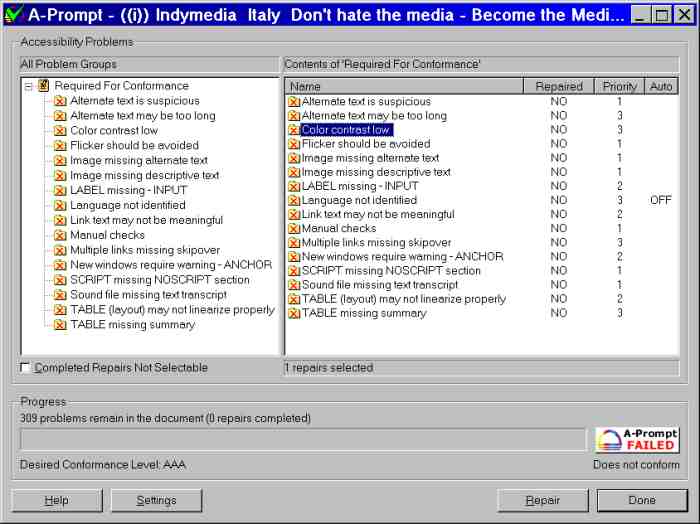Click icon beside tree item LABEL missing - INPUT

[x=60, y=191]
